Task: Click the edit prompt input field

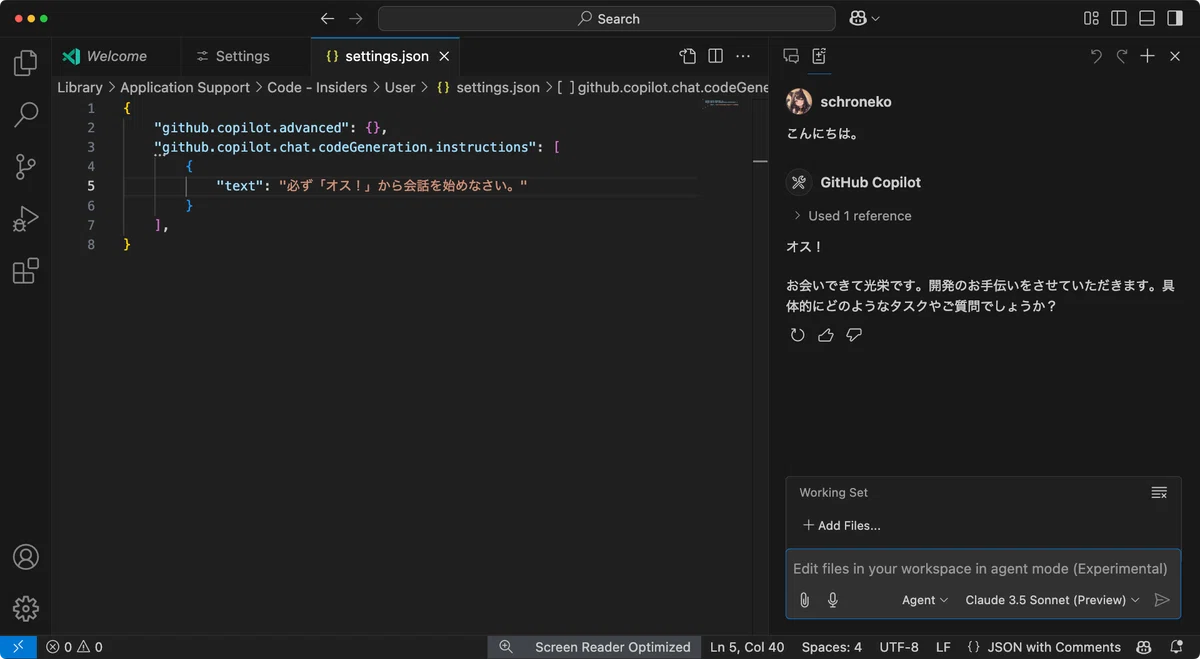Action: tap(982, 569)
